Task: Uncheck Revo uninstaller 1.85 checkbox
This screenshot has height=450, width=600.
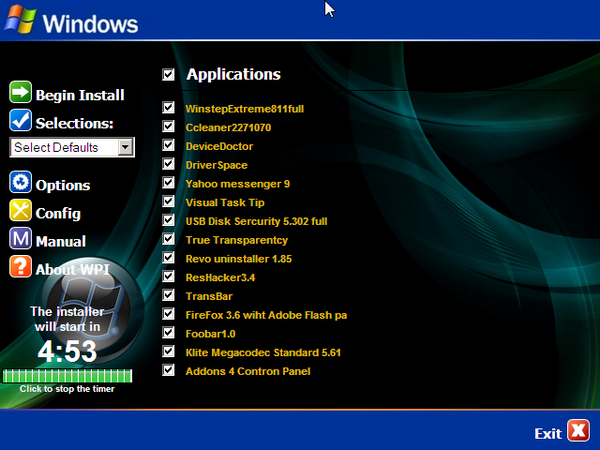Action: [168, 258]
